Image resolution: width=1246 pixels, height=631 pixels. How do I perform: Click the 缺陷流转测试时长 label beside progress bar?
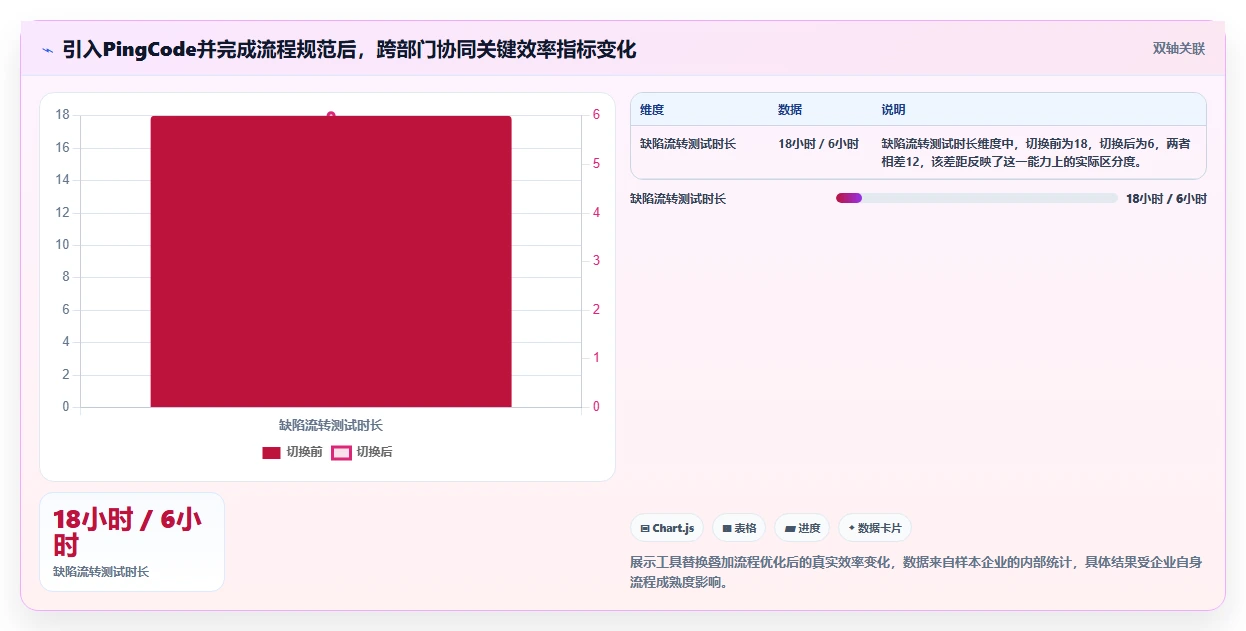pyautogui.click(x=678, y=198)
